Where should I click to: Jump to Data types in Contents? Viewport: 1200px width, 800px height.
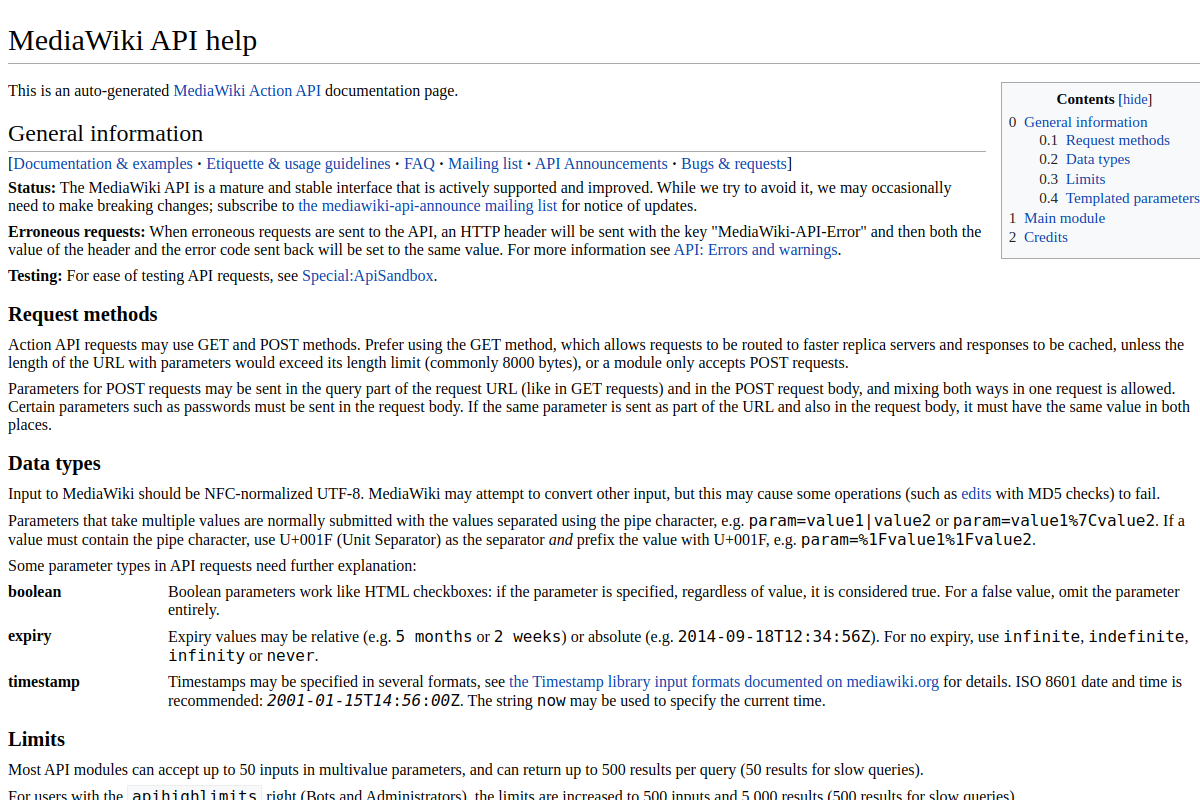(x=1098, y=159)
